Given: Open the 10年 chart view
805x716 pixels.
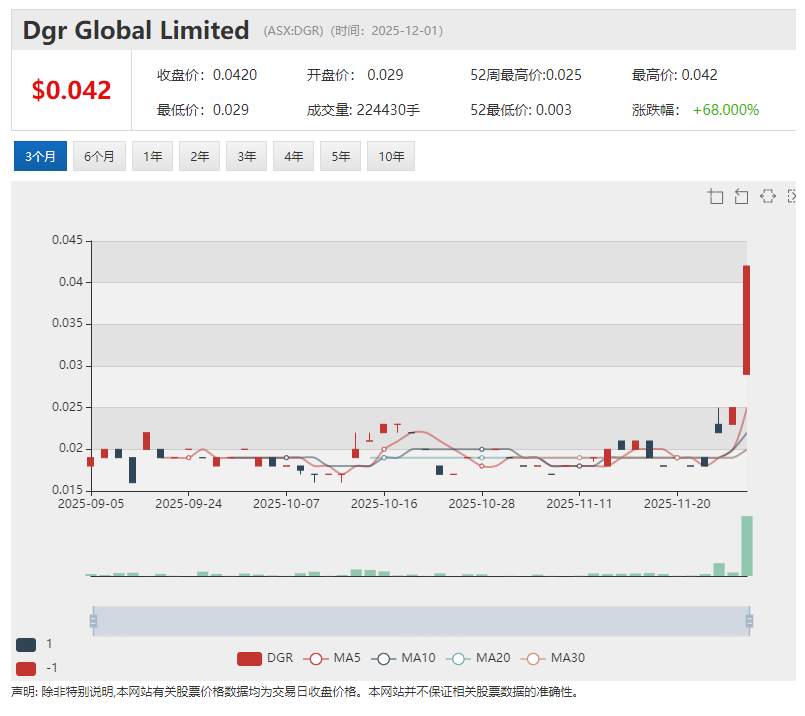Looking at the screenshot, I should tap(390, 156).
